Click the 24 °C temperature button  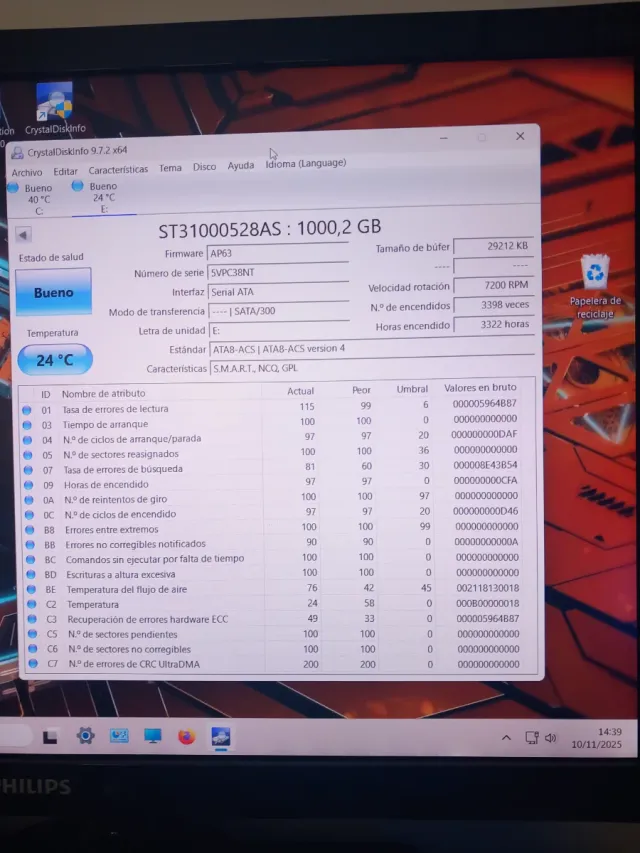click(x=55, y=360)
